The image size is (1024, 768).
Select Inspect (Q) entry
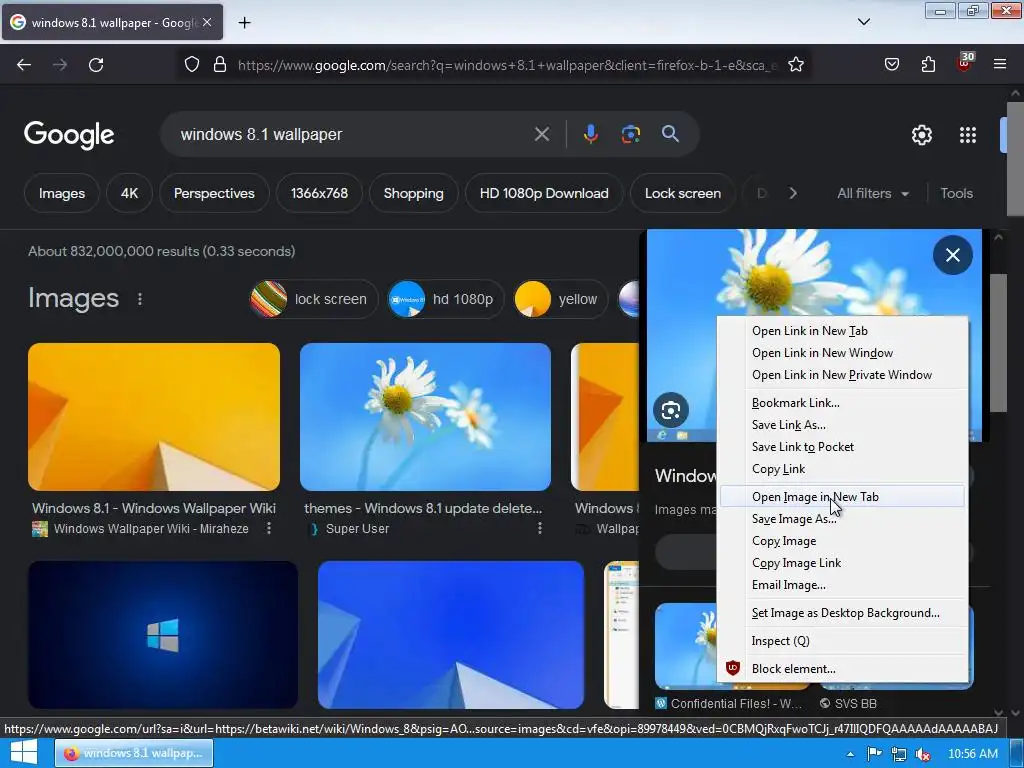click(x=842, y=641)
